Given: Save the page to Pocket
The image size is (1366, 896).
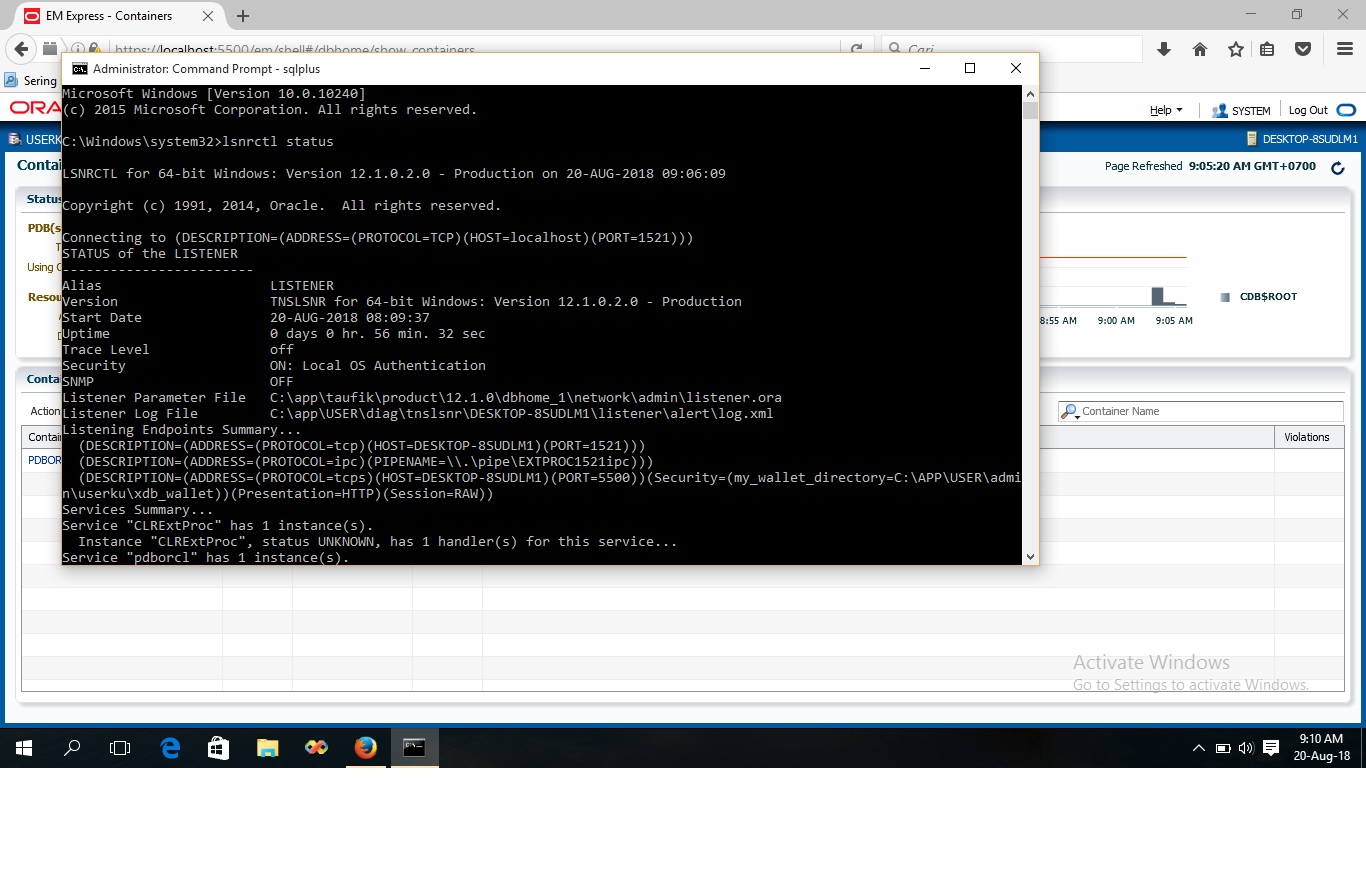Looking at the screenshot, I should point(1302,48).
